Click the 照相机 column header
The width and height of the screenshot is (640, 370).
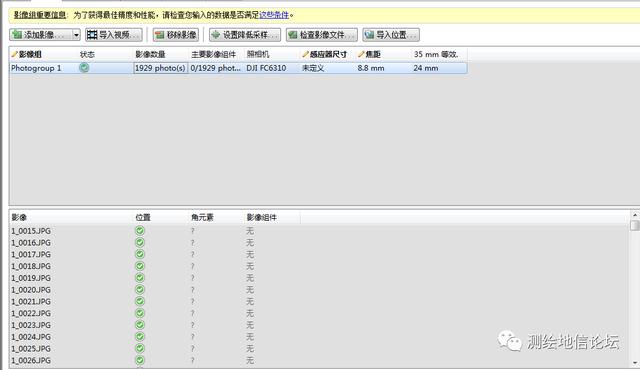[x=258, y=54]
